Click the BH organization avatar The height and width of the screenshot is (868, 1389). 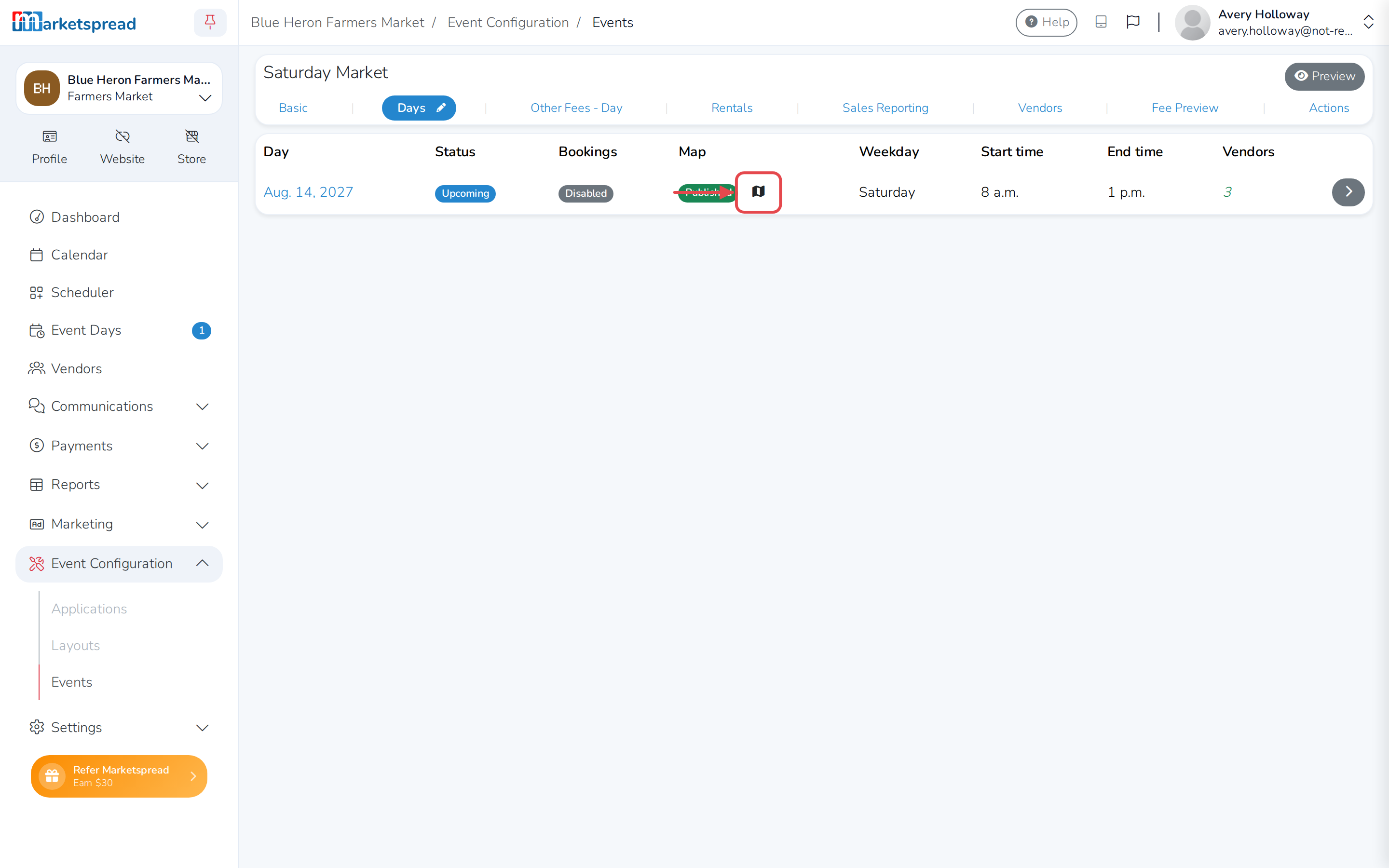pyautogui.click(x=42, y=88)
